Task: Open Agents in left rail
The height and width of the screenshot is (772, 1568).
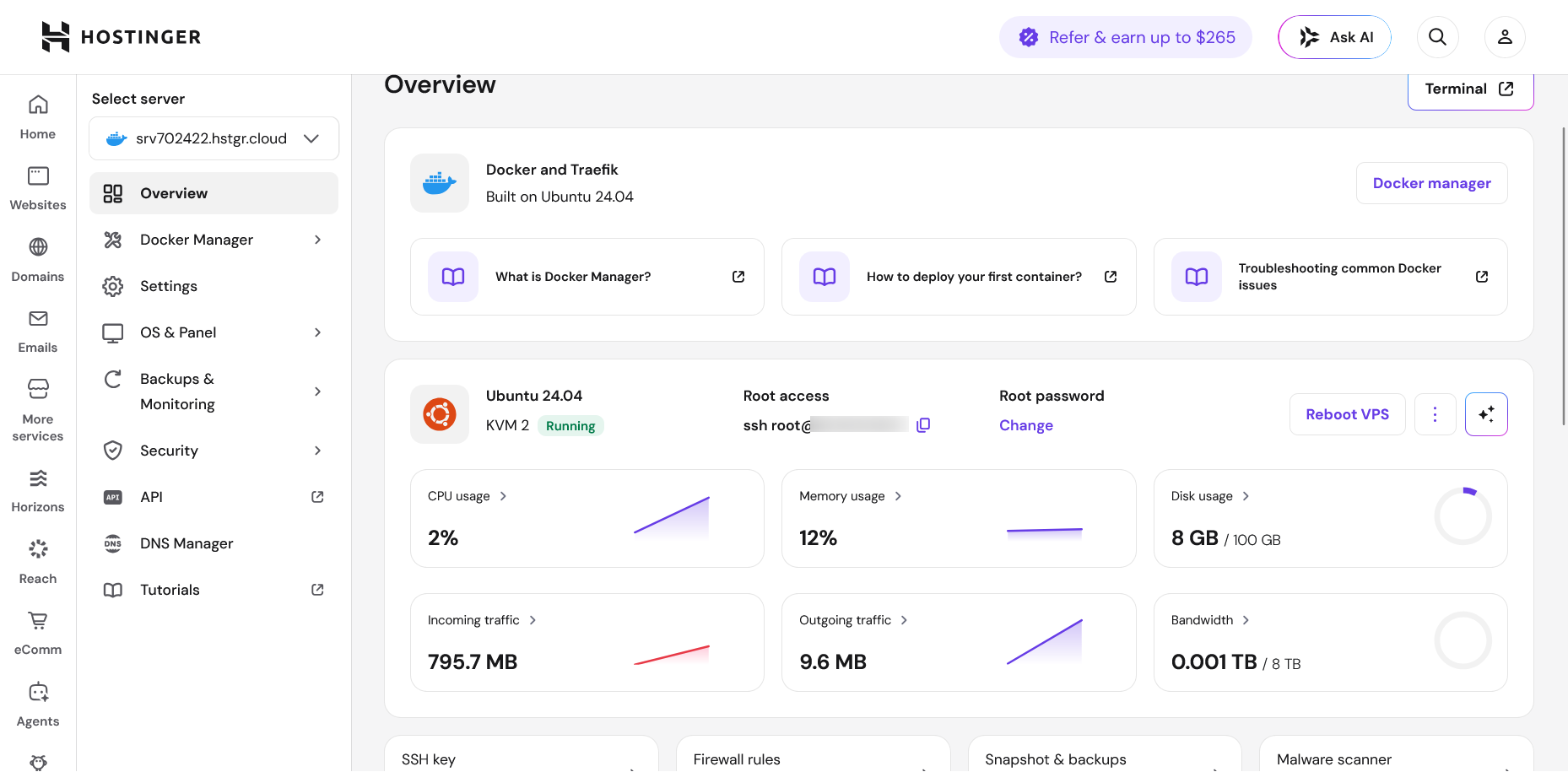Action: [38, 705]
